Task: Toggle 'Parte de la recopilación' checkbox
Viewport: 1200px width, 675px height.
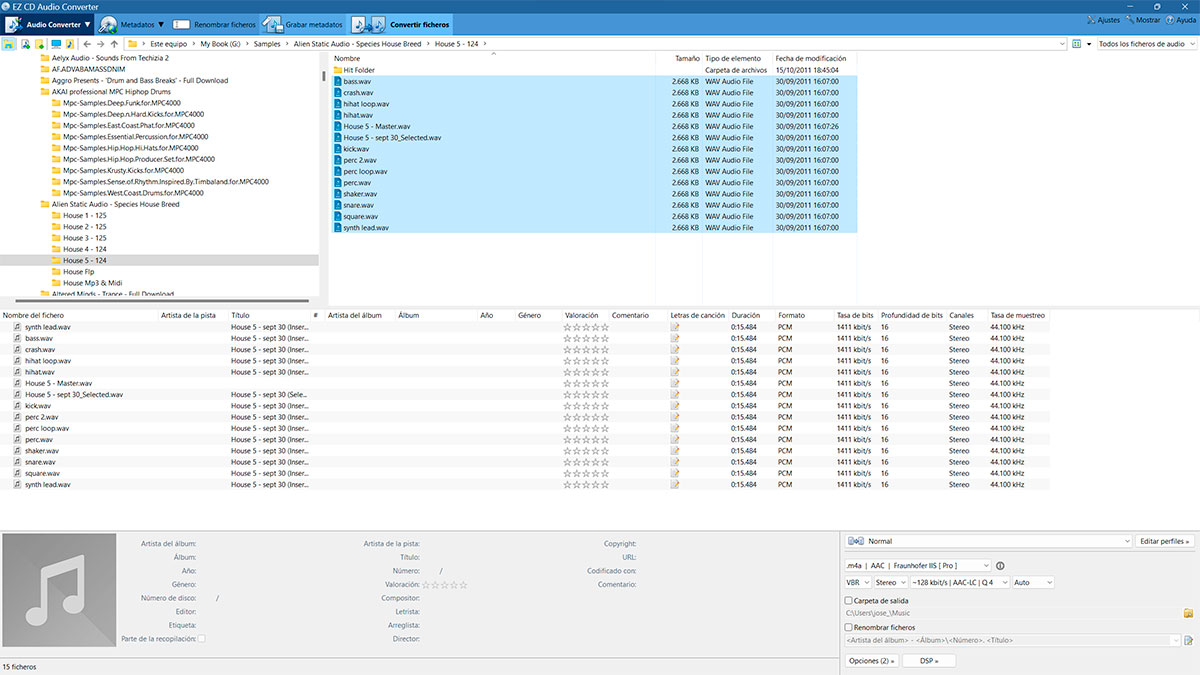Action: coord(202,638)
